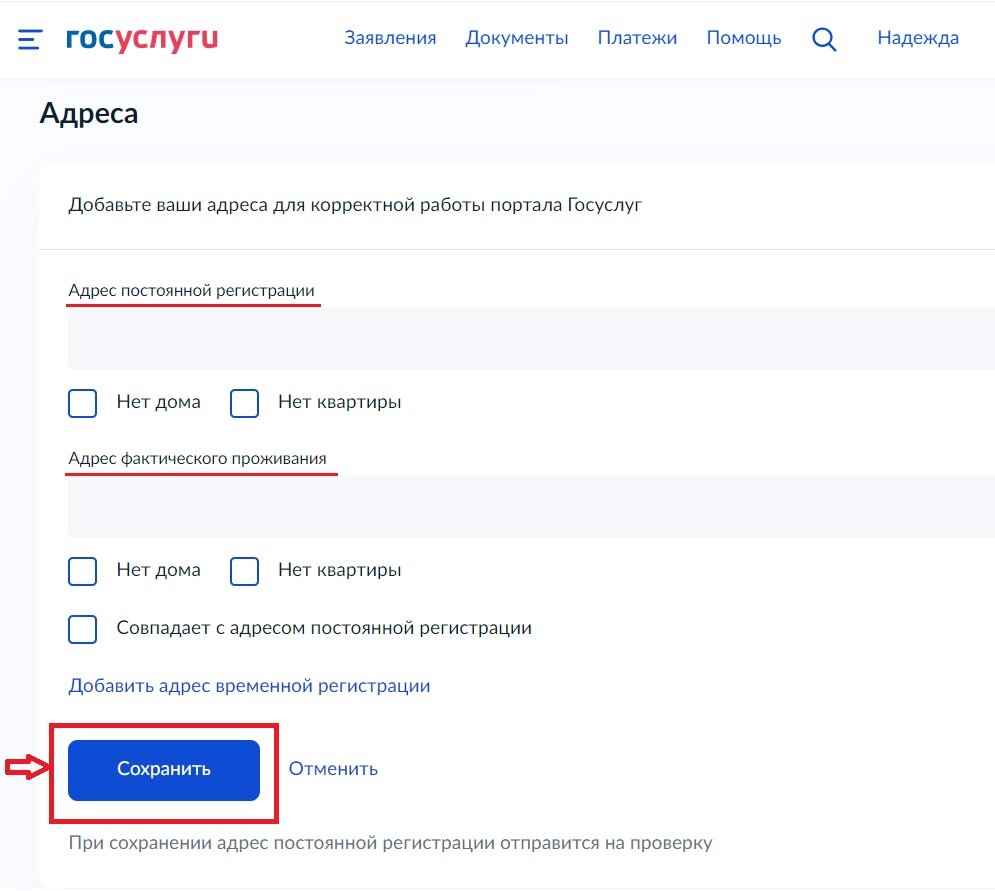
Task: Check 'Нет дома' under permanent registration address
Action: tap(82, 403)
